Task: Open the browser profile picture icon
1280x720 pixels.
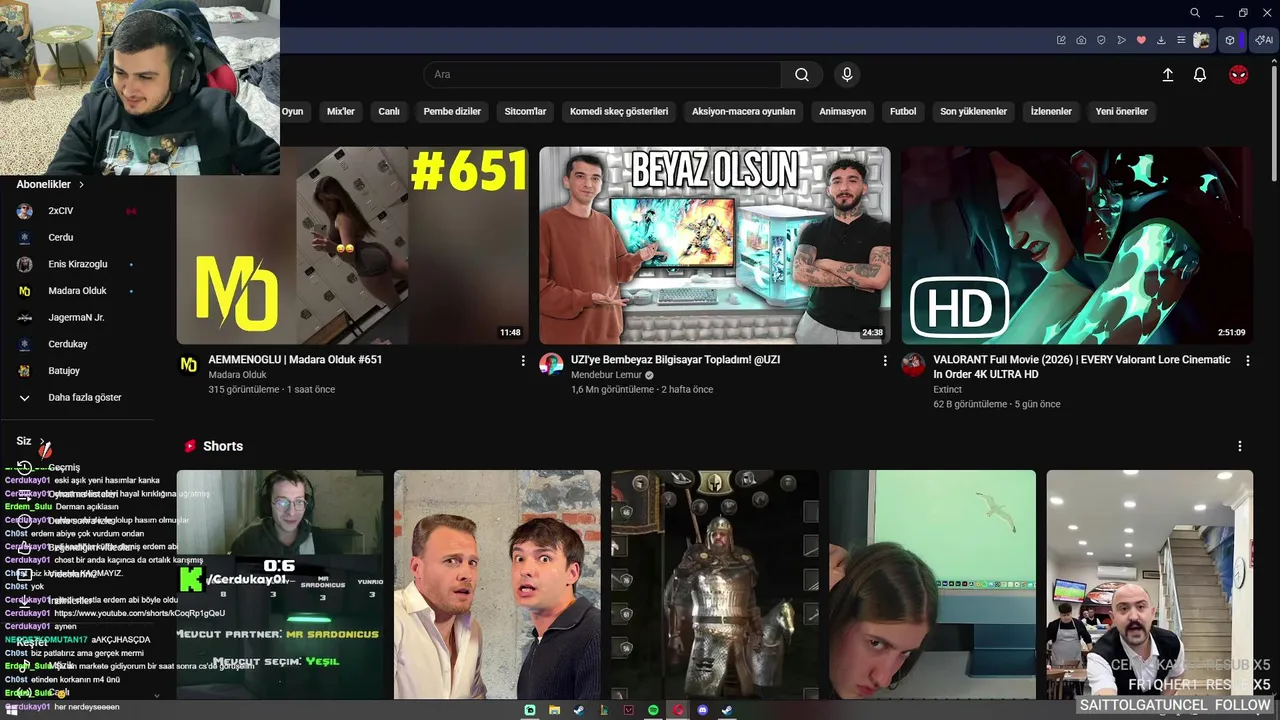Action: pyautogui.click(x=1201, y=40)
